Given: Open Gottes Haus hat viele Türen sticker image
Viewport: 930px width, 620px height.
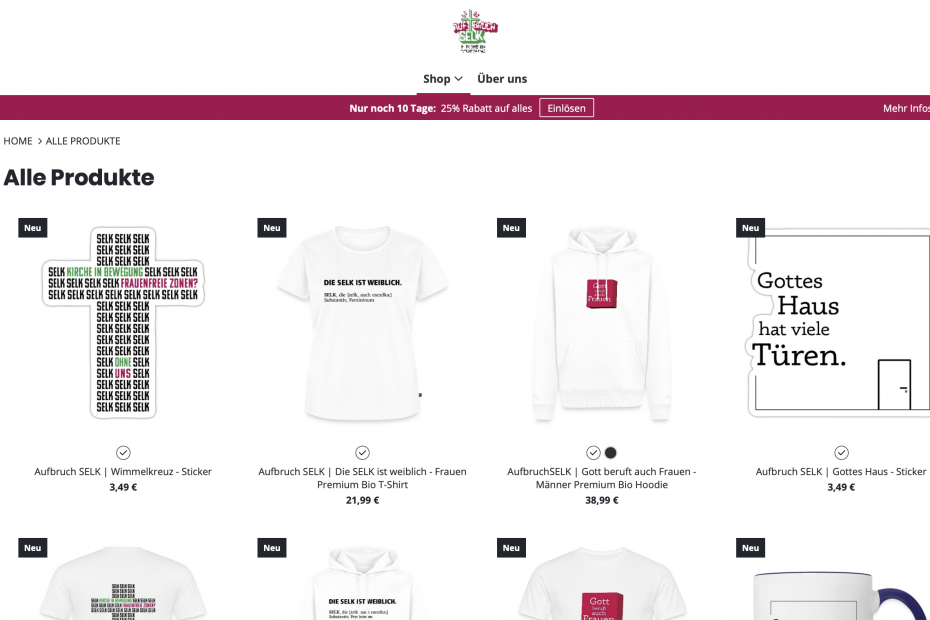Looking at the screenshot, I should (838, 323).
